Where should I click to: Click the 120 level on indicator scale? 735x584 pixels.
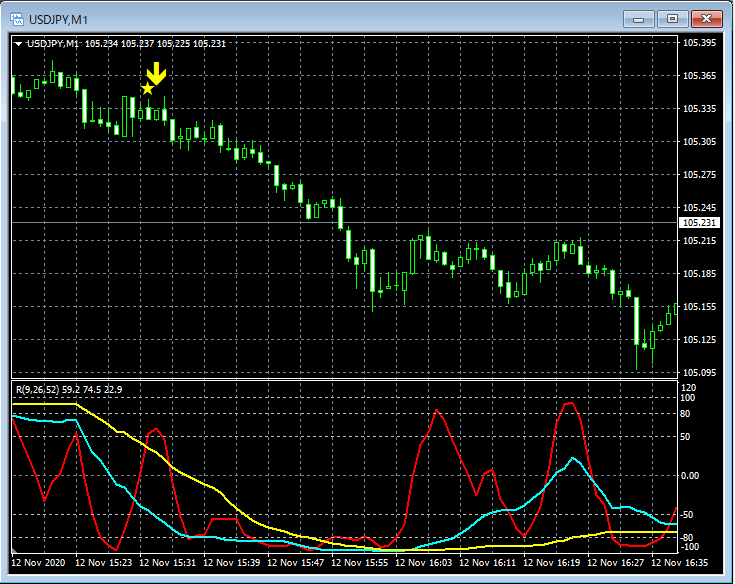[688, 387]
